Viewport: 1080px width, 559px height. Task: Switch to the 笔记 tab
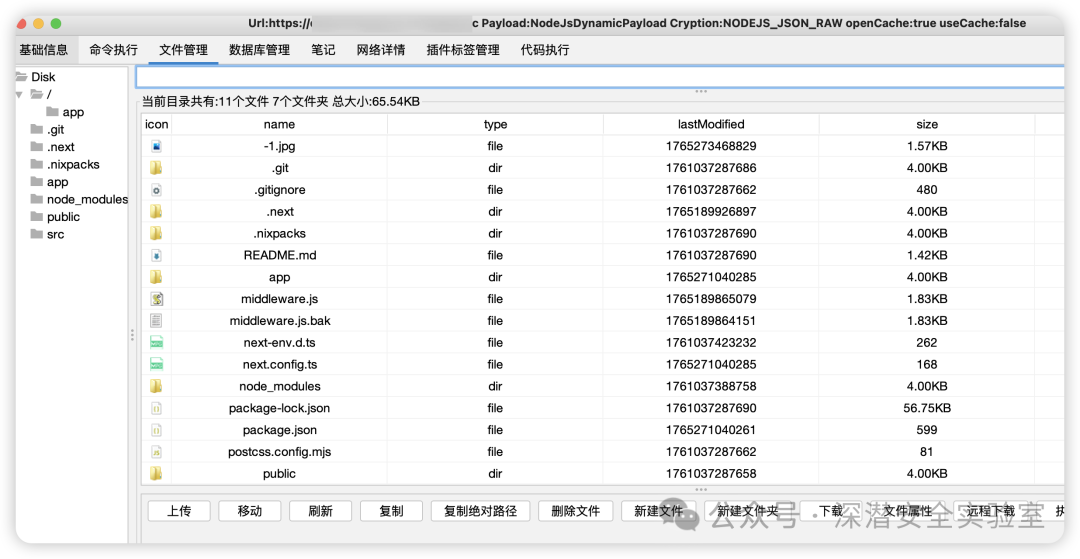click(323, 50)
